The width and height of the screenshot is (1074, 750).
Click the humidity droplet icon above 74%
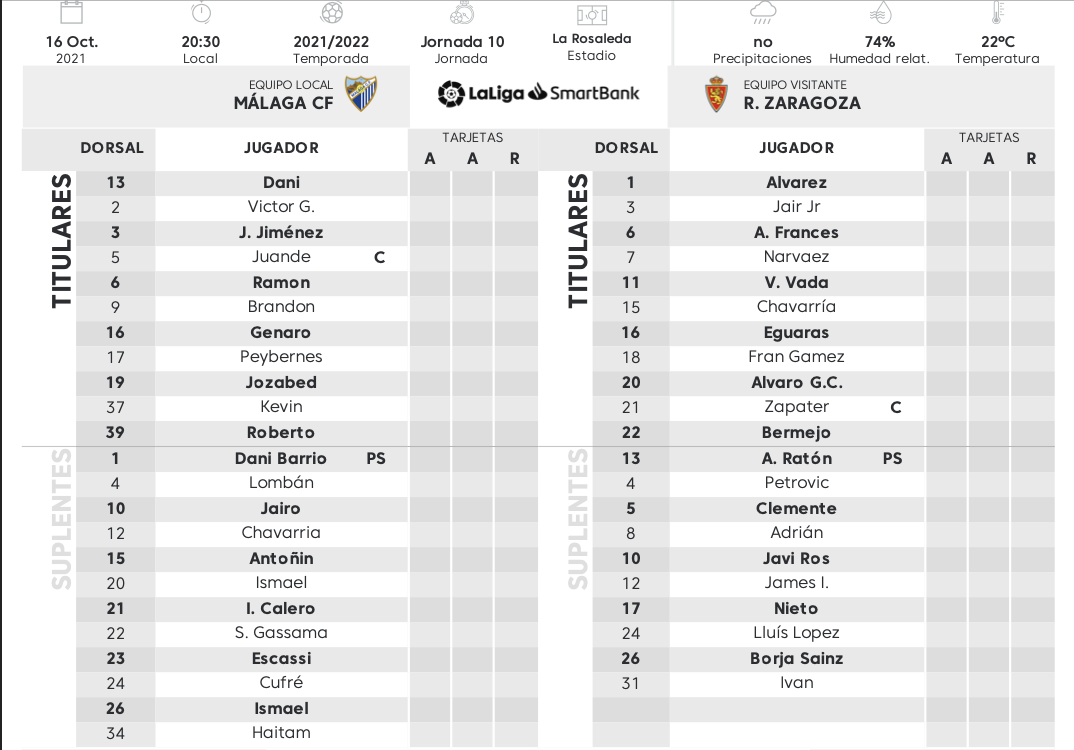(879, 14)
